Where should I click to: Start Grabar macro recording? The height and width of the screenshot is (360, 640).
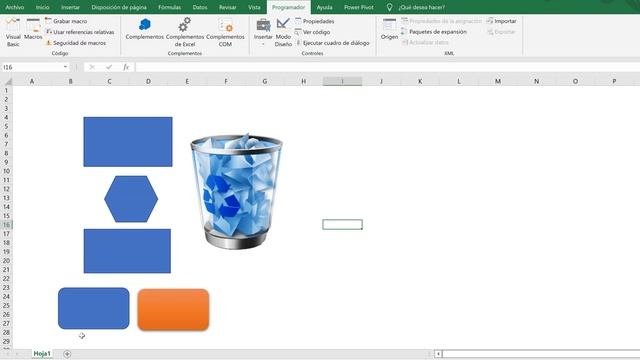(x=66, y=21)
